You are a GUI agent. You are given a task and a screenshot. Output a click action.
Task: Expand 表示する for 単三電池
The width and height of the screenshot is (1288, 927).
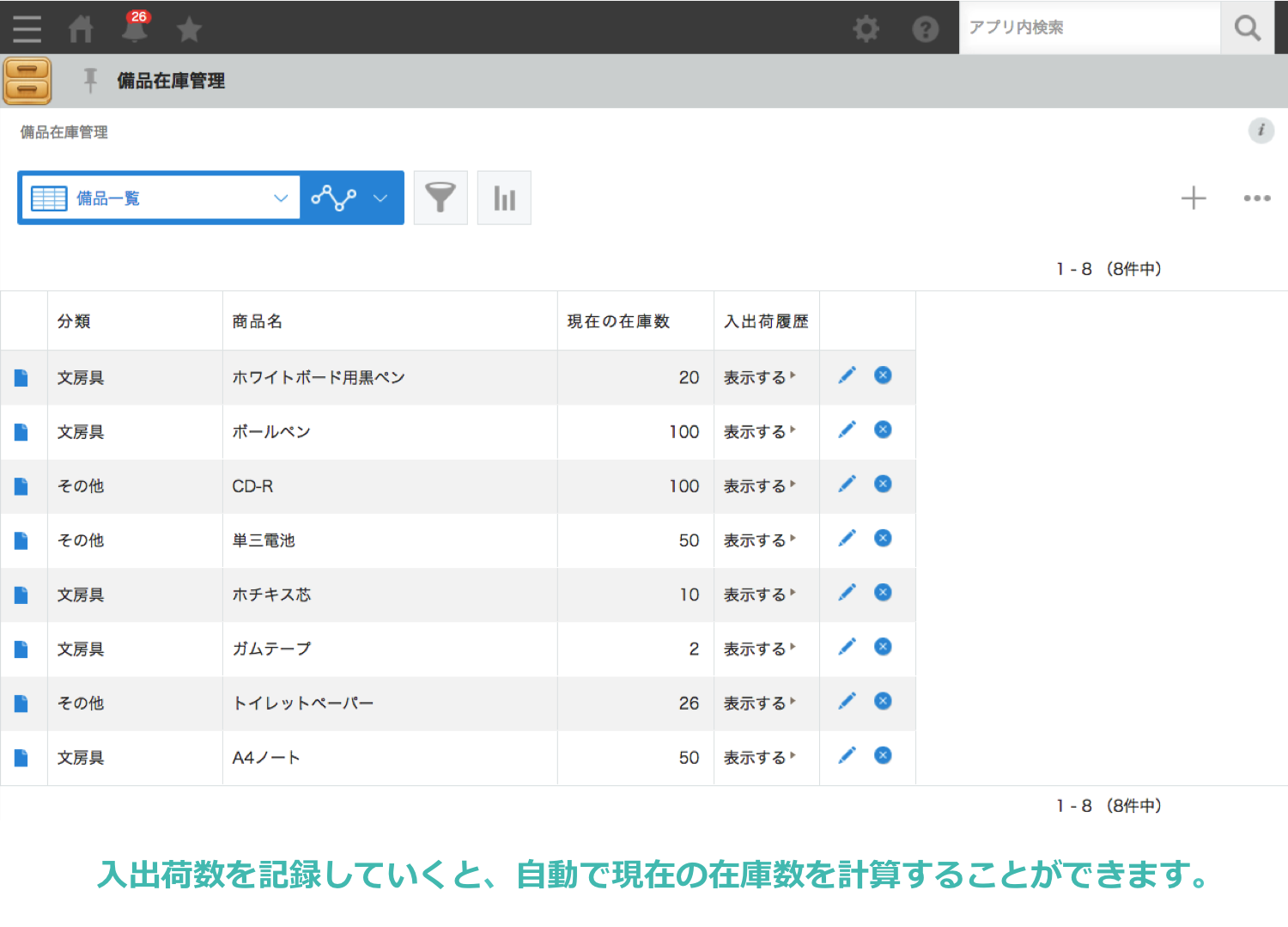pyautogui.click(x=760, y=540)
